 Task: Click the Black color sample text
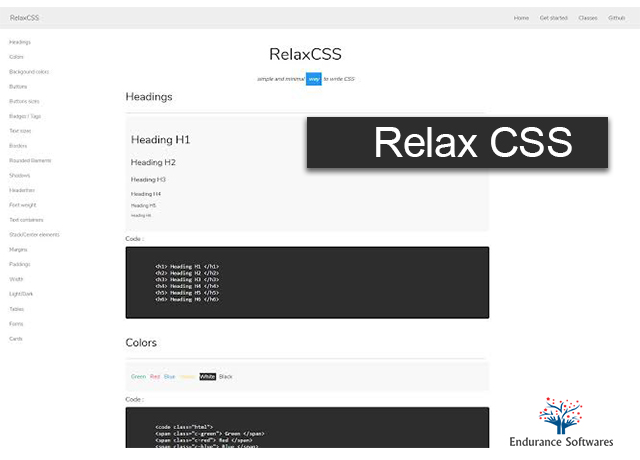pos(226,376)
